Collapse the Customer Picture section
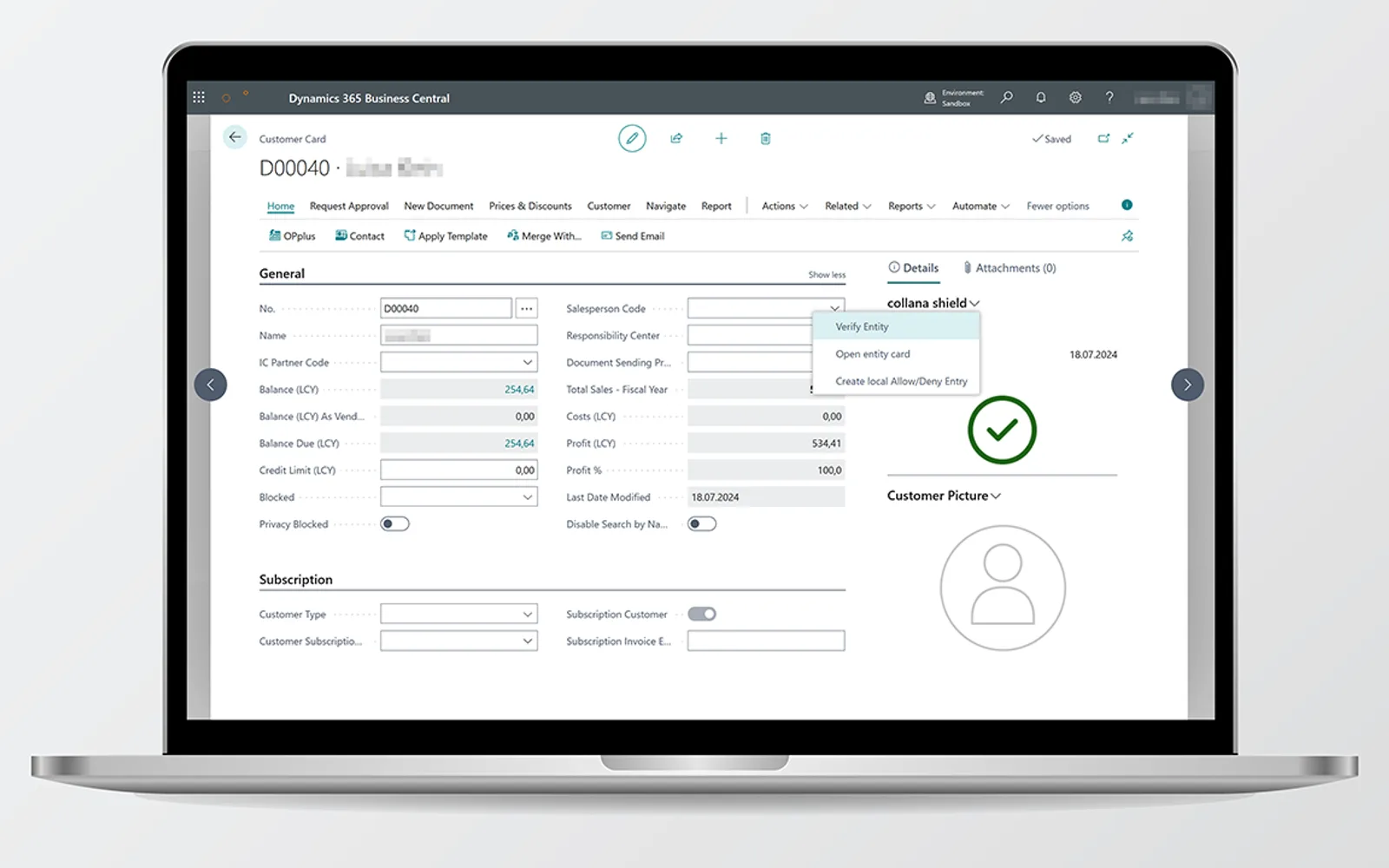 (x=944, y=496)
